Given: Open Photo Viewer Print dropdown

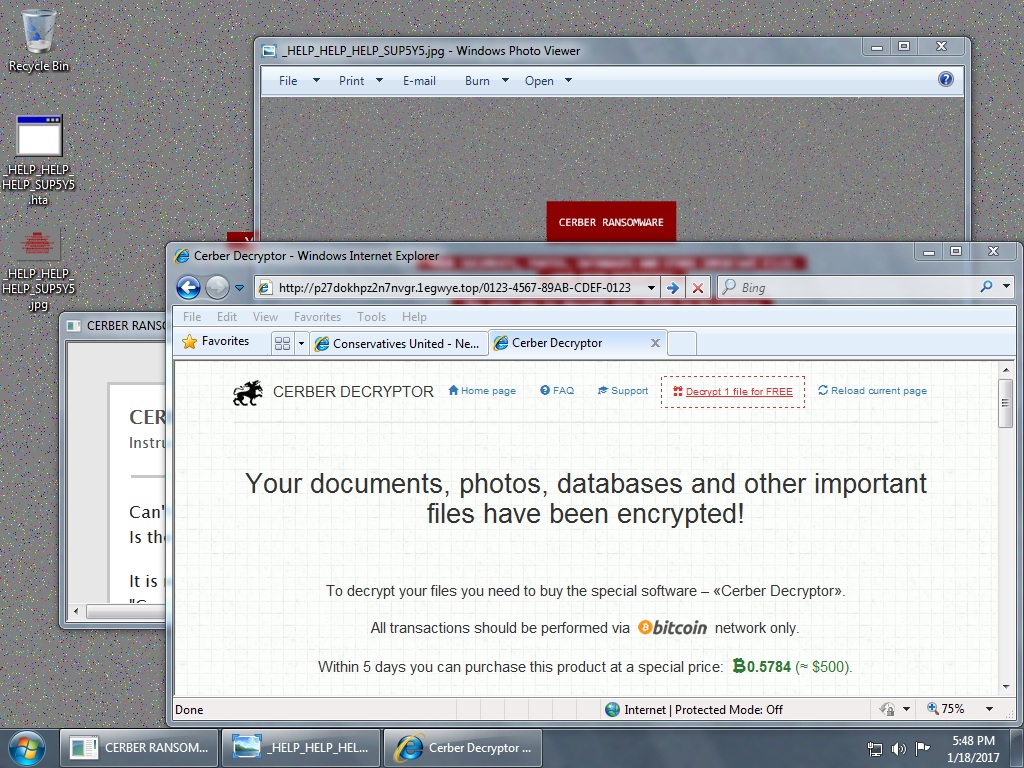Looking at the screenshot, I should pos(360,80).
